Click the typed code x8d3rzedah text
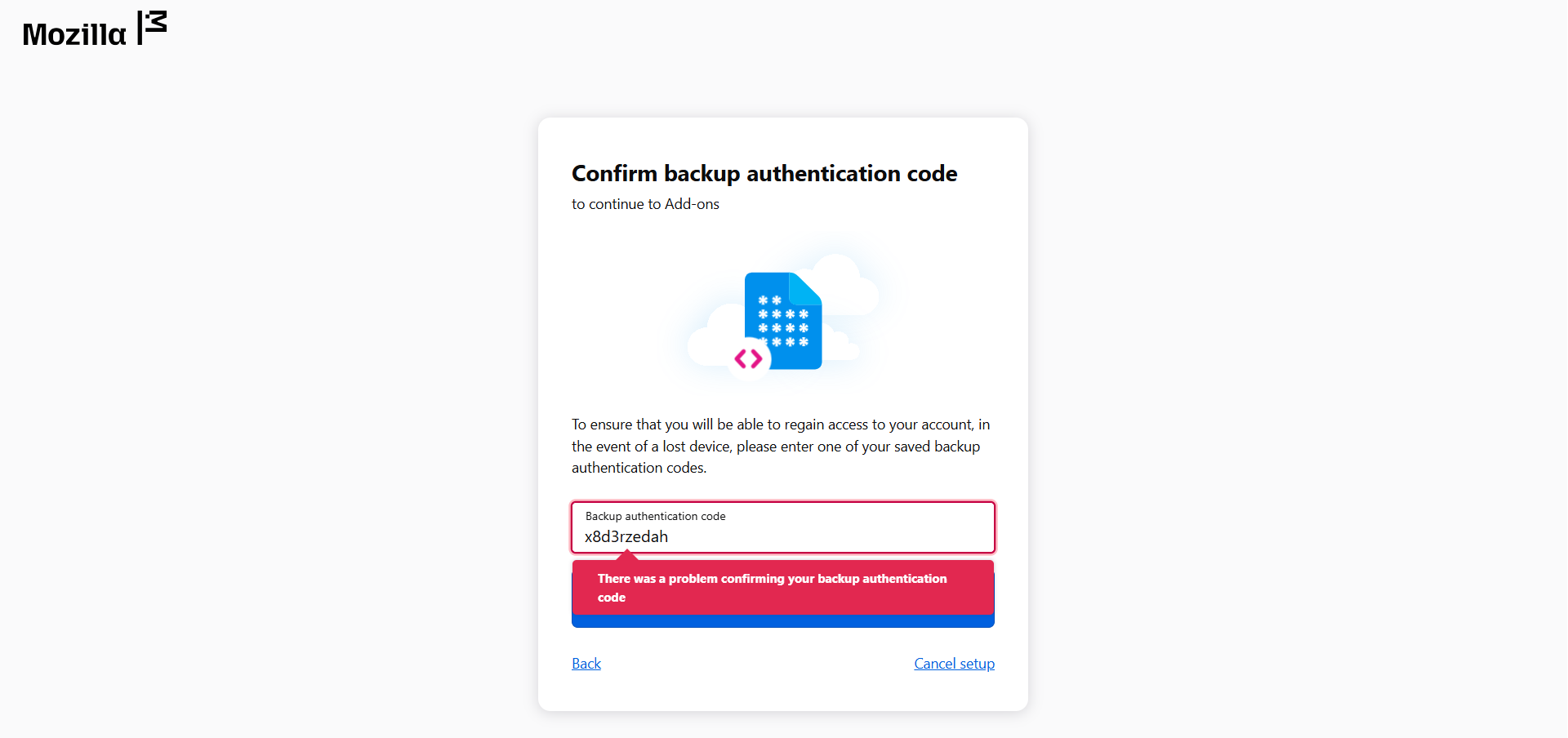Viewport: 1568px width, 738px height. click(x=626, y=536)
